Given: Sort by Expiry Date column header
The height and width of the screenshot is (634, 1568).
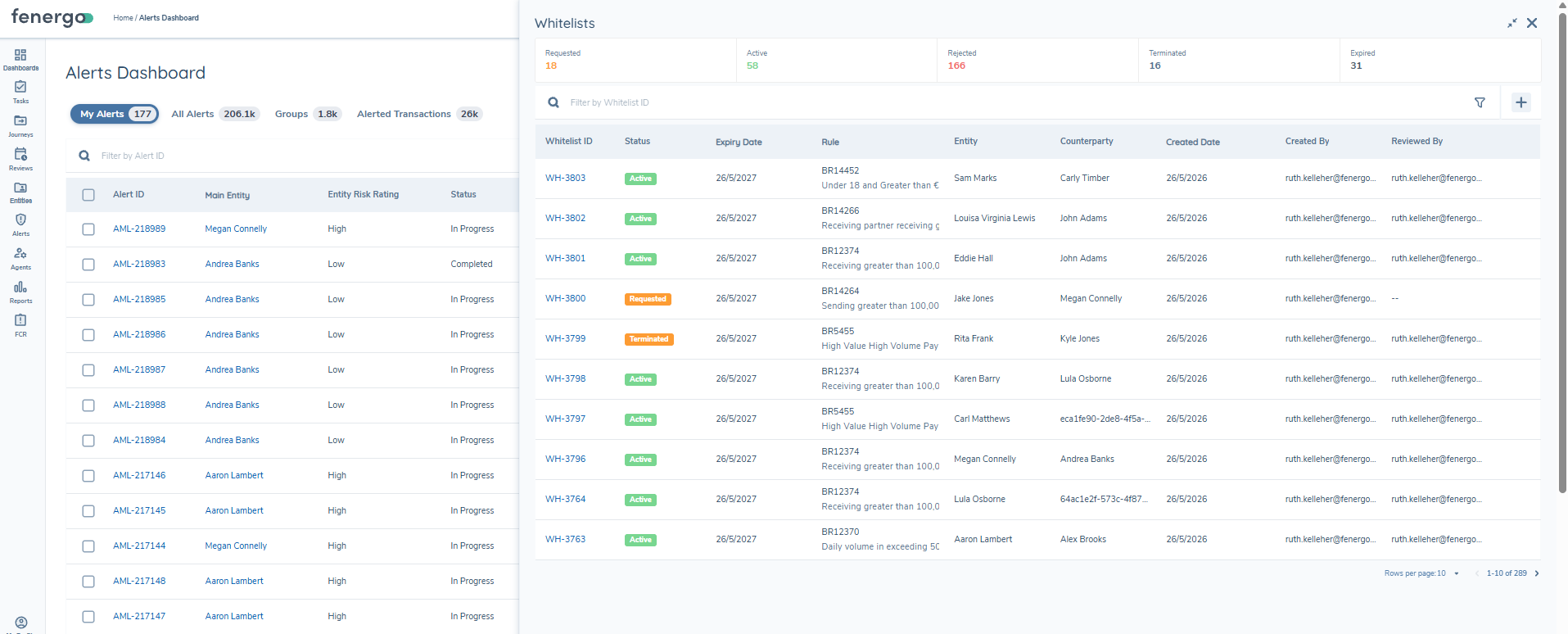Looking at the screenshot, I should click(739, 142).
